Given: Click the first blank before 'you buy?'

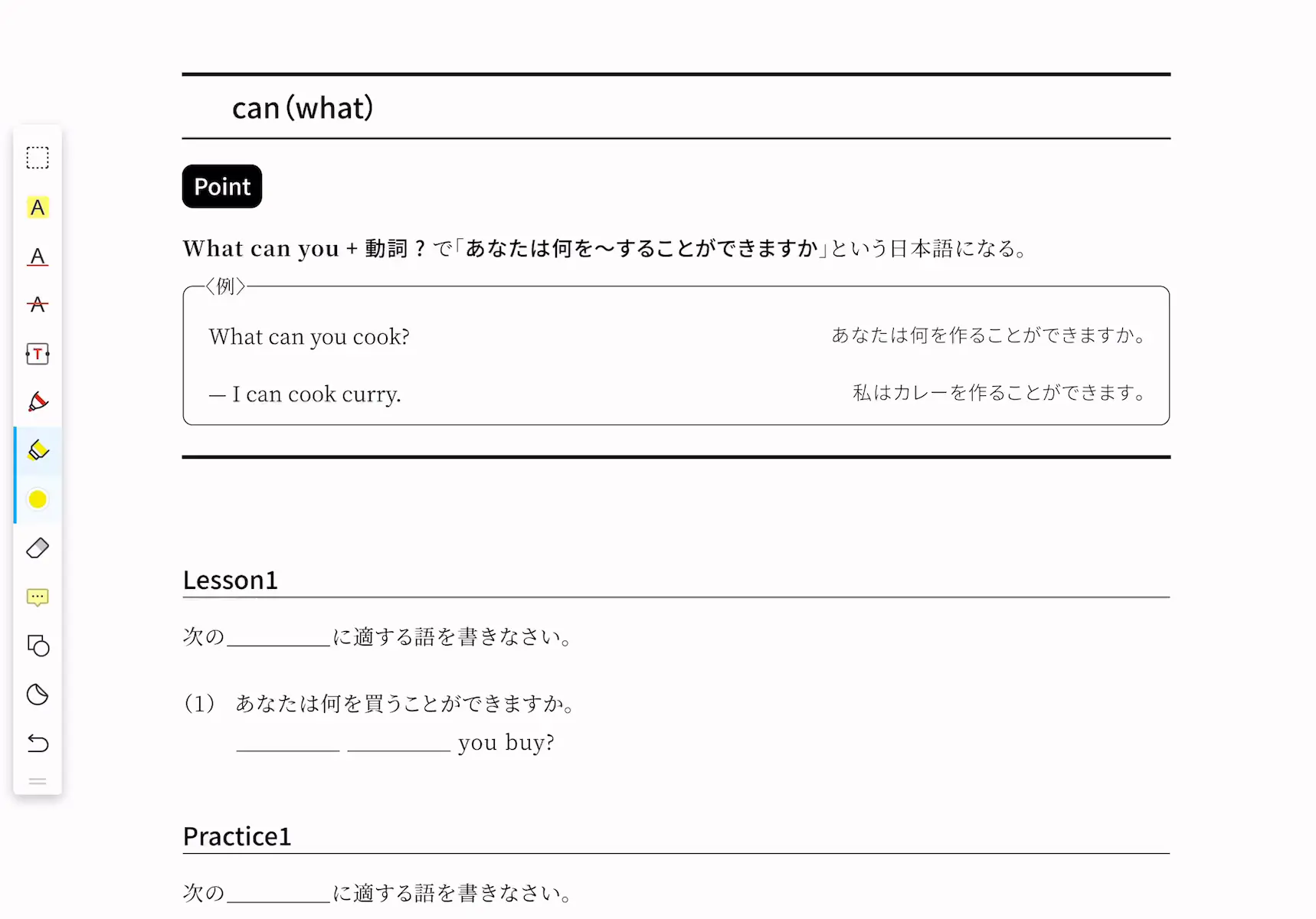Looking at the screenshot, I should [288, 743].
